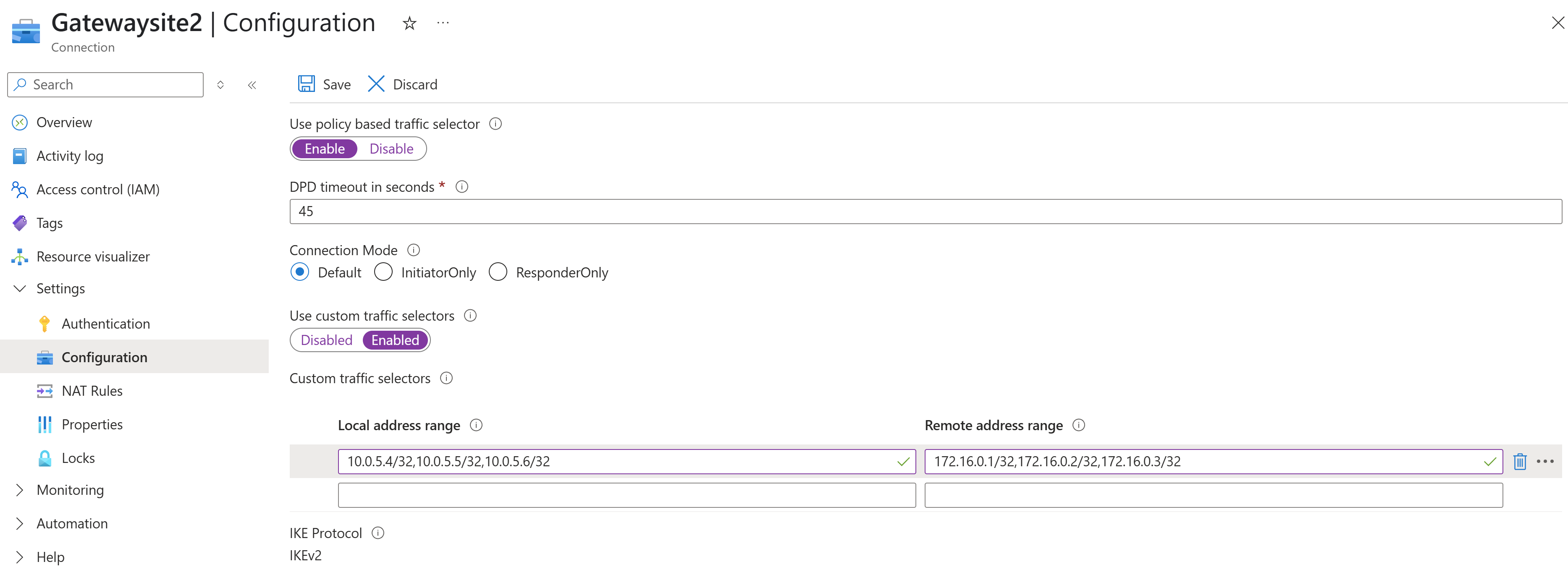Image resolution: width=1568 pixels, height=567 pixels.
Task: Click the Discard X icon
Action: click(376, 84)
